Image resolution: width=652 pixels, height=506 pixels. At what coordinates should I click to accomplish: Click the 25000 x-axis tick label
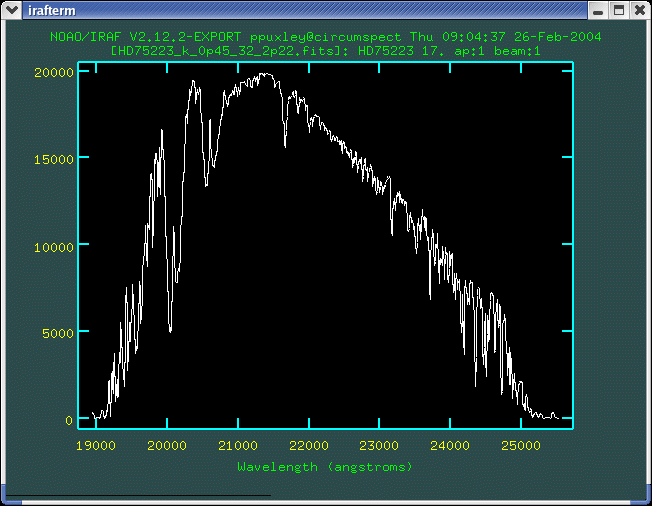[x=521, y=446]
